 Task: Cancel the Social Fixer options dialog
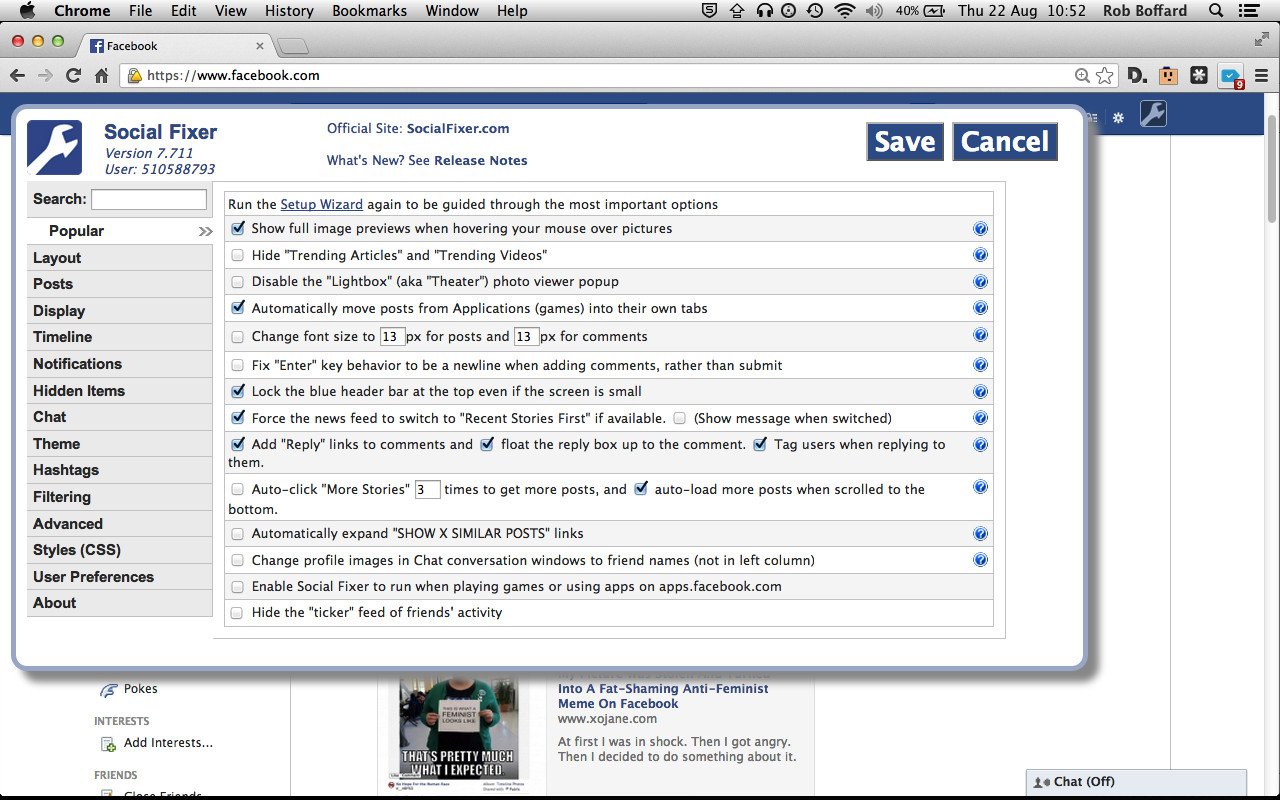tap(1005, 142)
